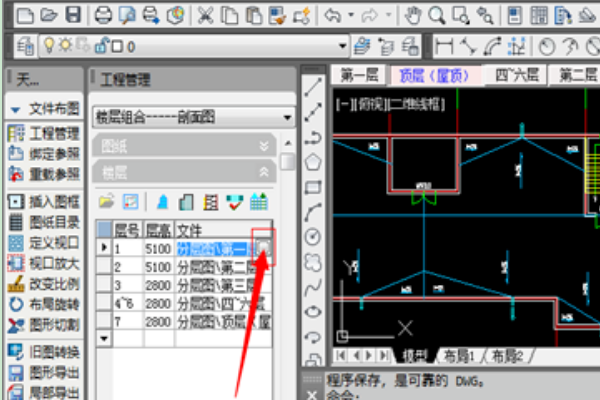Choose 定义视口 command
Viewport: 600px width, 400px height.
44,242
